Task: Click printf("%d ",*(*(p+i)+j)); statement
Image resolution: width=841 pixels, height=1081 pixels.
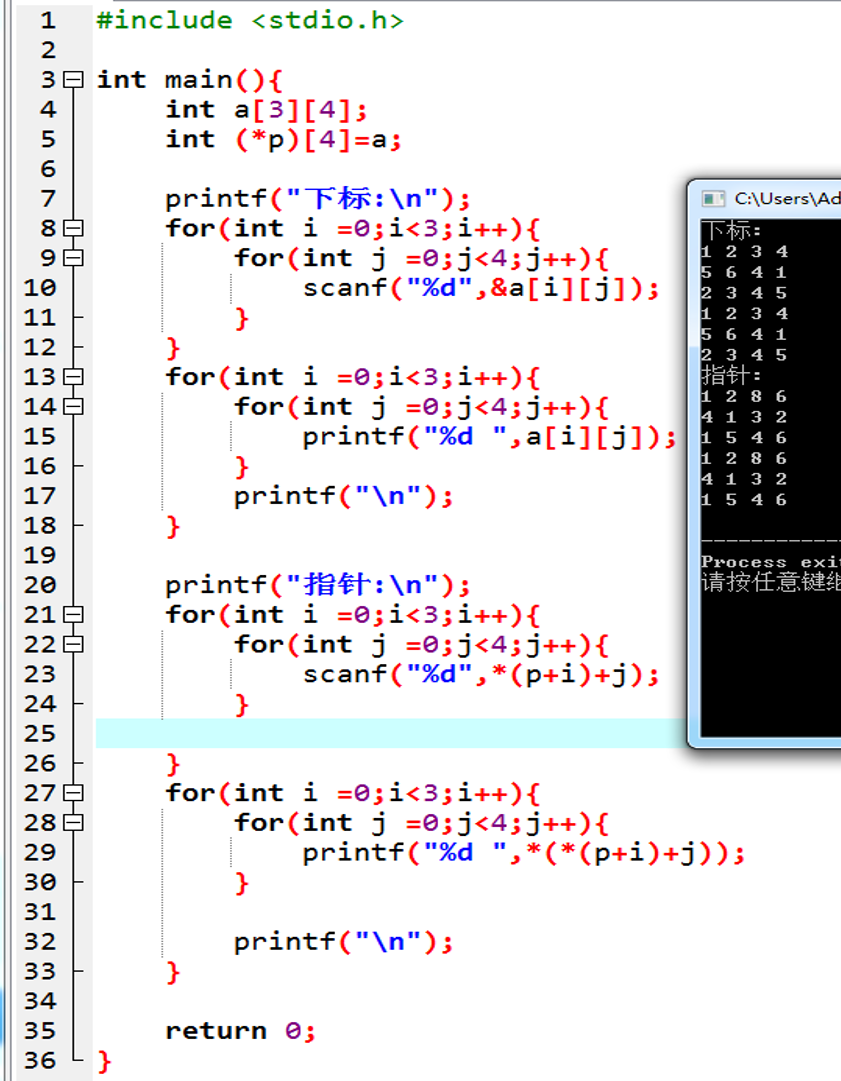Action: [524, 853]
